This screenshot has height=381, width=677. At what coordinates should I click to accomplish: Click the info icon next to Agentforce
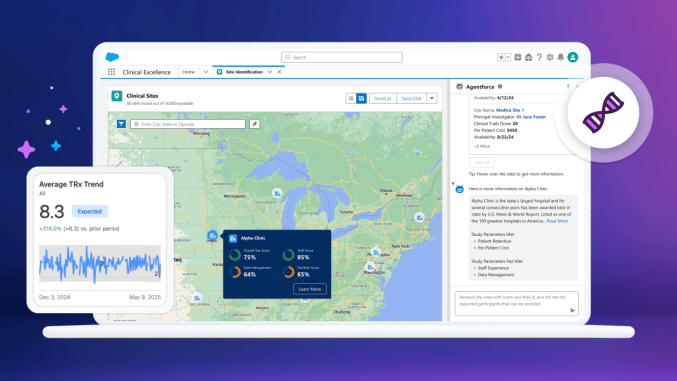tap(500, 86)
